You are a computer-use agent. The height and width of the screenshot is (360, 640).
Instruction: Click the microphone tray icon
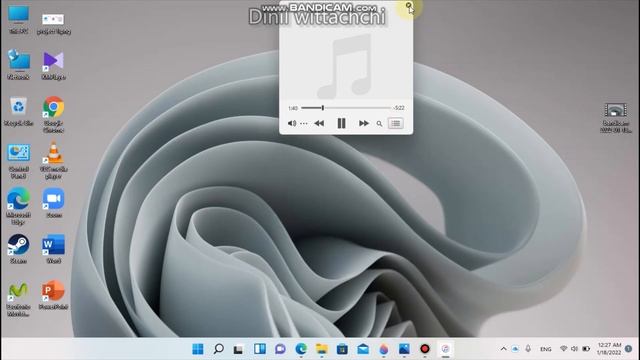click(x=528, y=349)
